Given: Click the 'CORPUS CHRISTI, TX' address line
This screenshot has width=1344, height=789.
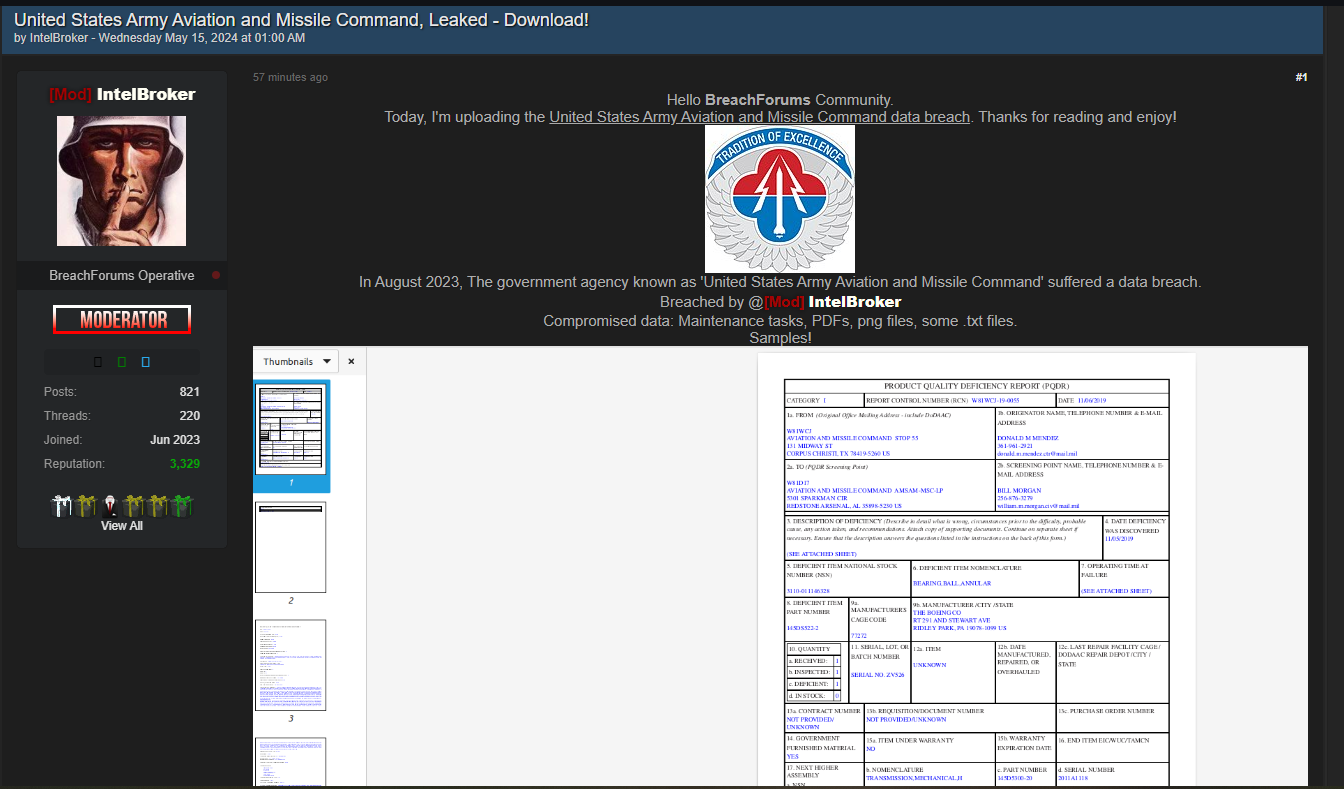Looking at the screenshot, I should [837, 454].
